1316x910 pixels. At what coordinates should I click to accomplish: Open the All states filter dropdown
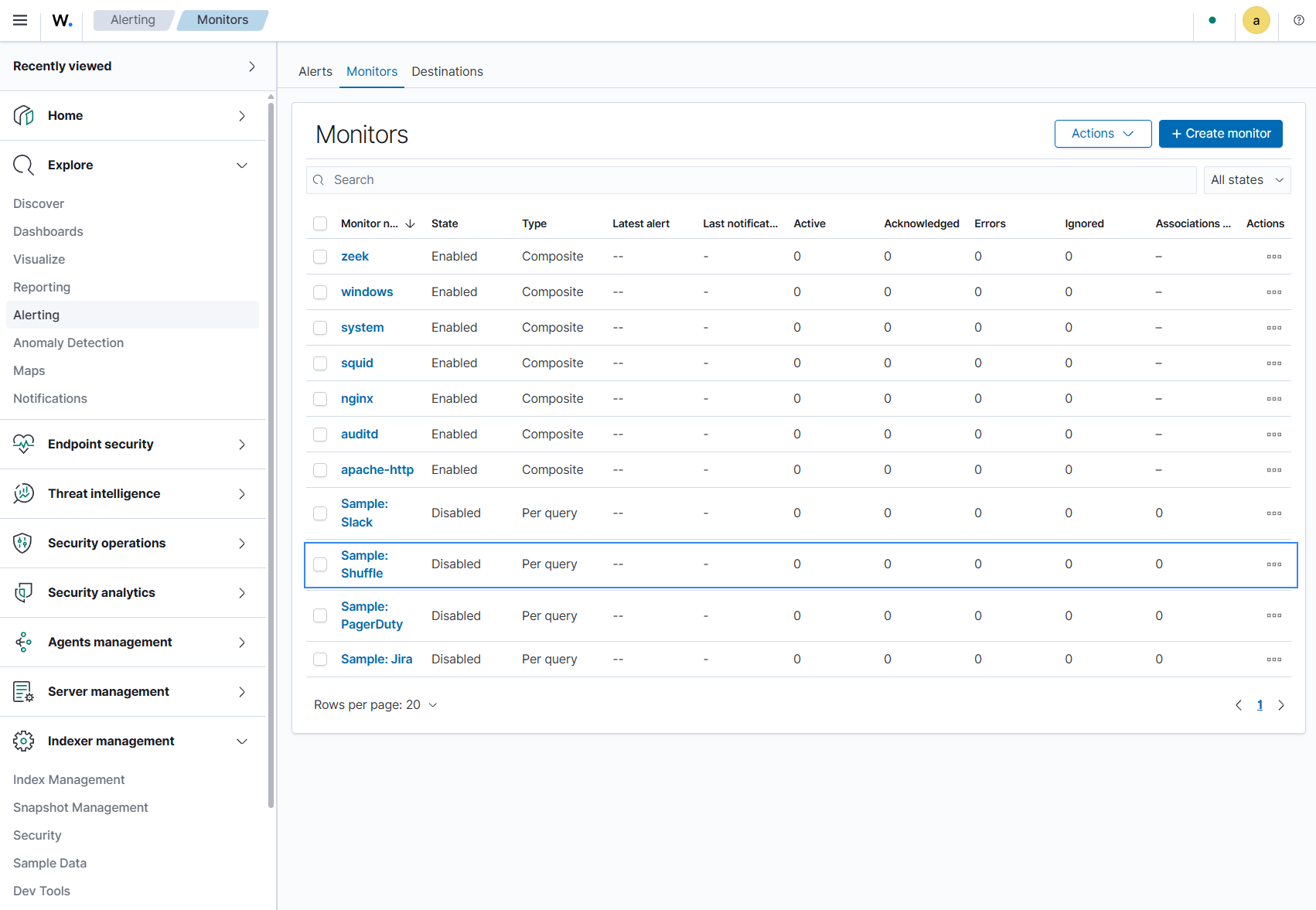(1246, 180)
